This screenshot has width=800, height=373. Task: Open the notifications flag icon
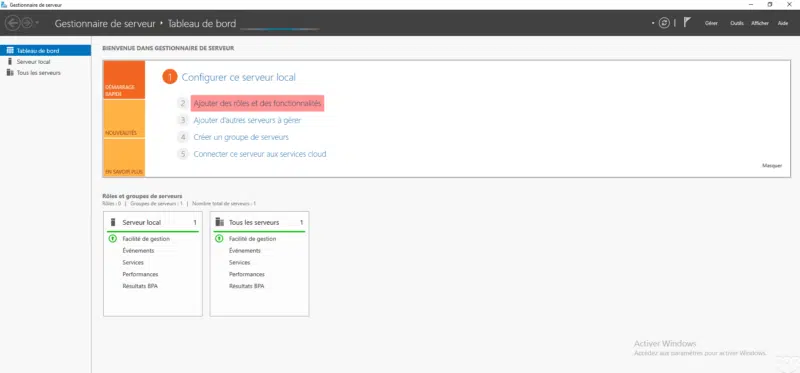pos(687,22)
